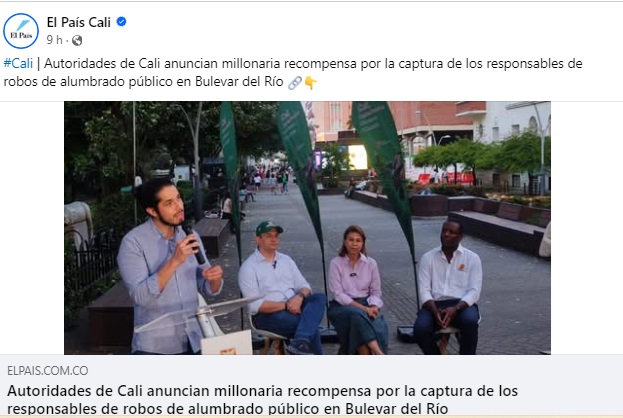Click the seated man in white shirt
623x418 pixels.
click(x=448, y=287)
